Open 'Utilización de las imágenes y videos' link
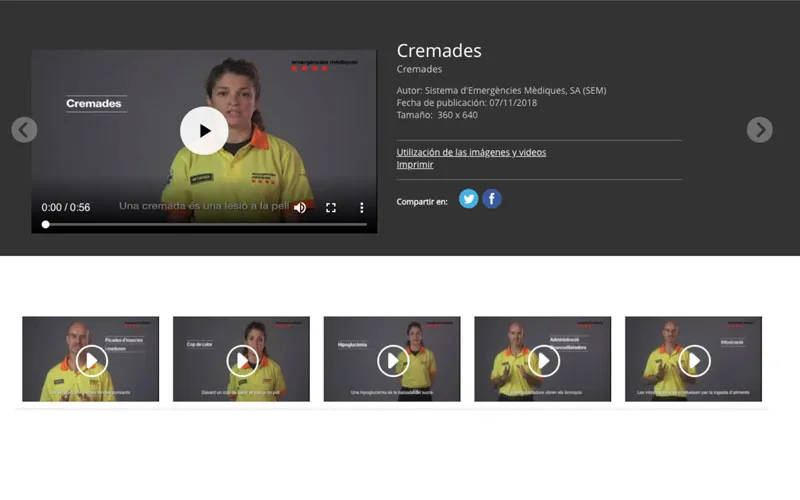 pyautogui.click(x=471, y=152)
